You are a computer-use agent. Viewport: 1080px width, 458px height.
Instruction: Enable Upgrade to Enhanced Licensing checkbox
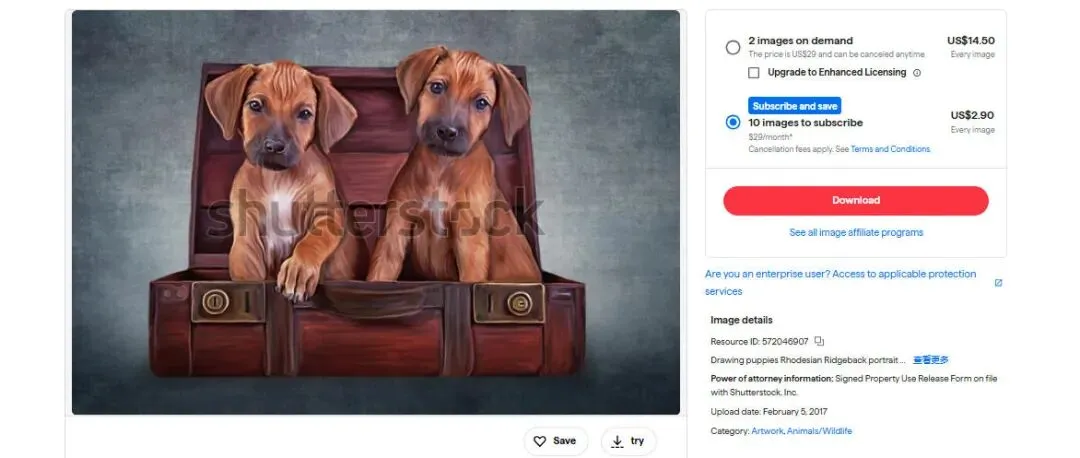click(754, 73)
